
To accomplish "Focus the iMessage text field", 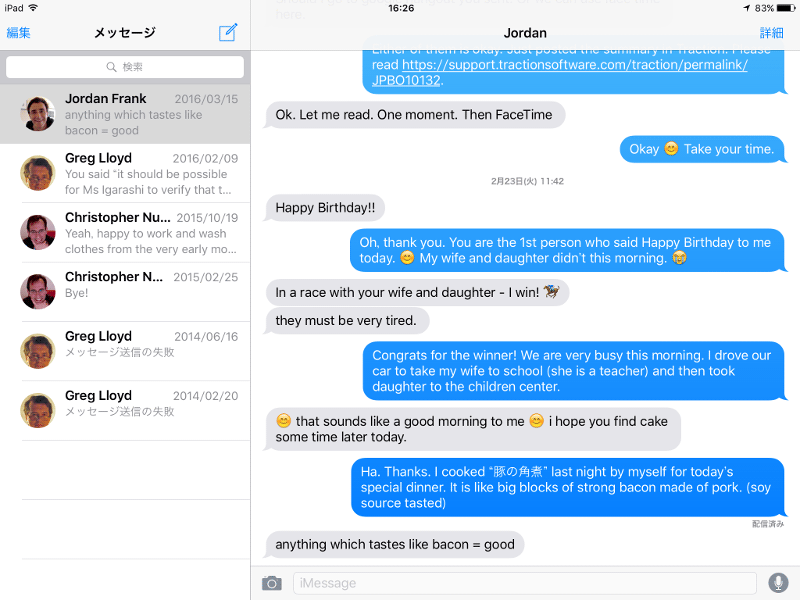I will click(524, 583).
